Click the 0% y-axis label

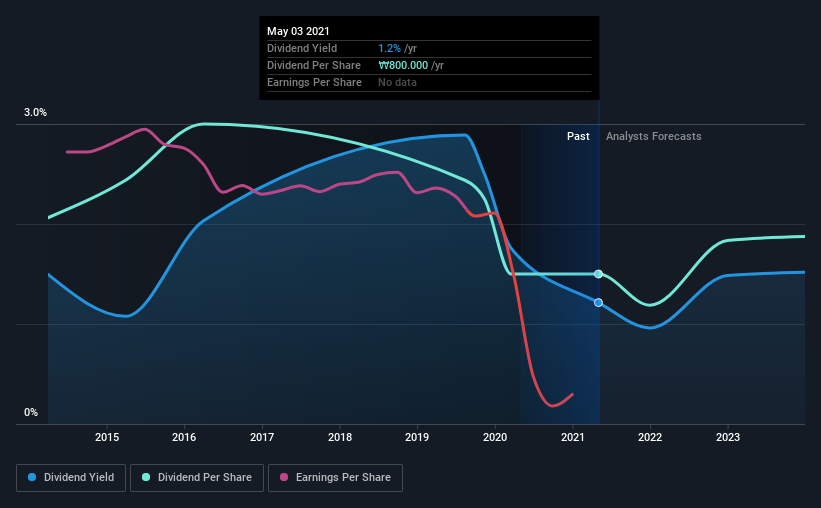click(31, 413)
